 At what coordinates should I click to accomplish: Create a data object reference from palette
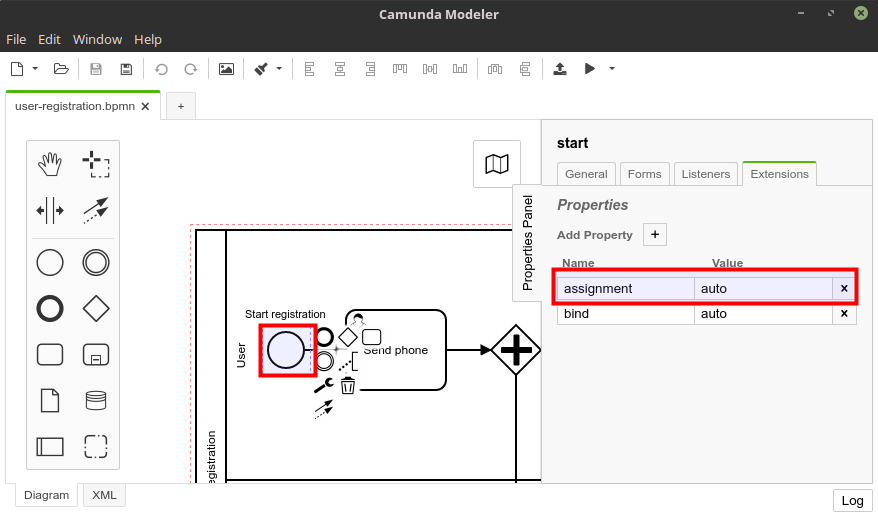tap(50, 400)
